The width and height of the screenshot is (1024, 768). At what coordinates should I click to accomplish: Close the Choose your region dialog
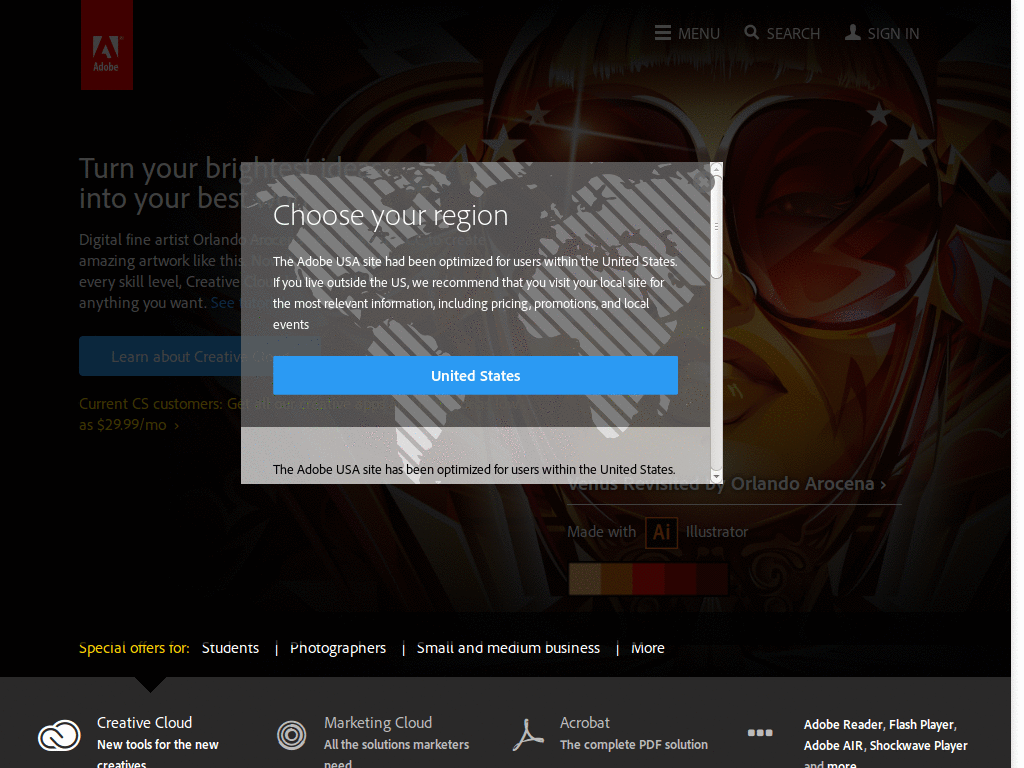click(702, 181)
